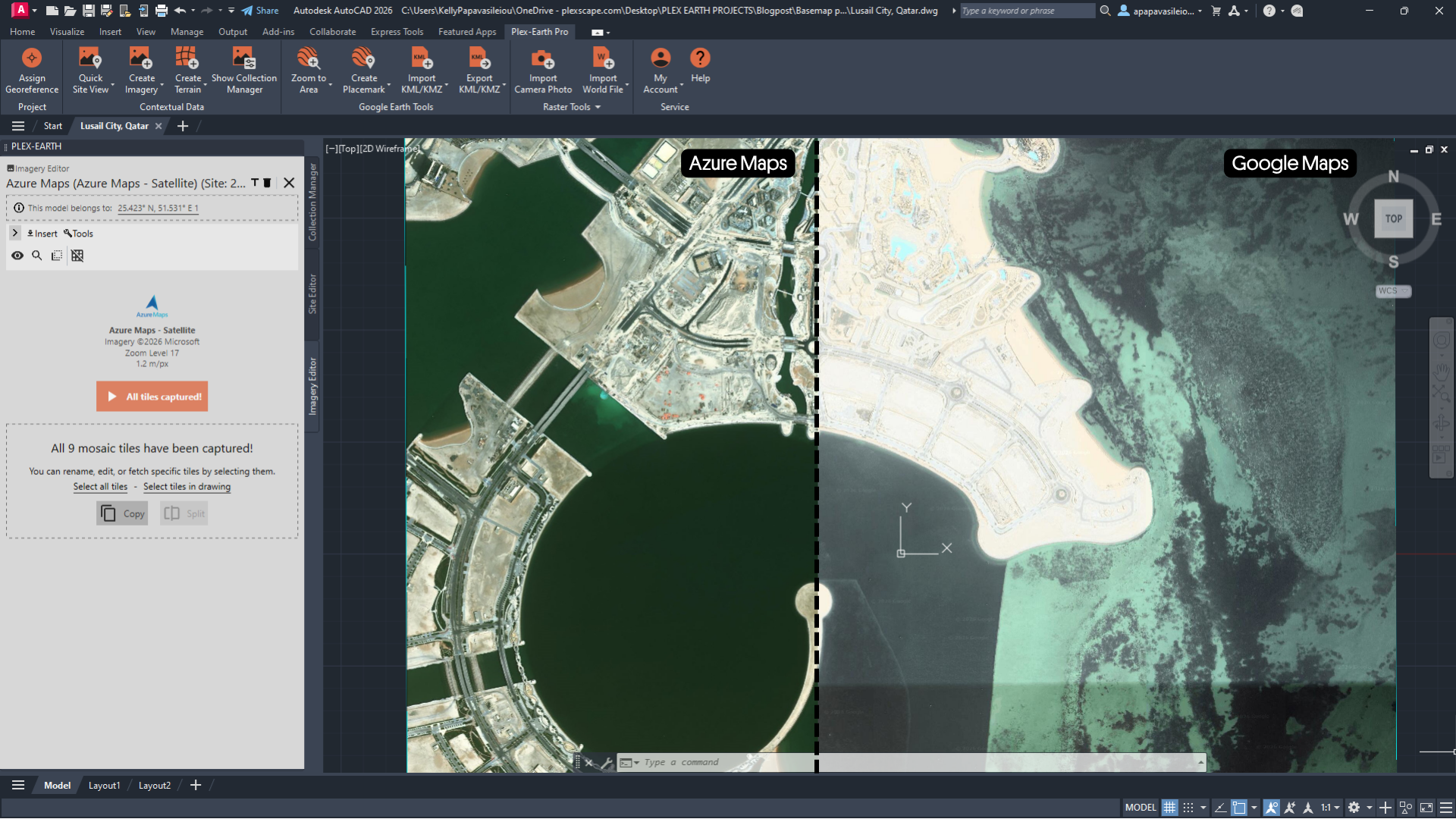Open the Insert menu in Imagery Editor
Screen dimensions: 1456x819
pyautogui.click(x=42, y=234)
